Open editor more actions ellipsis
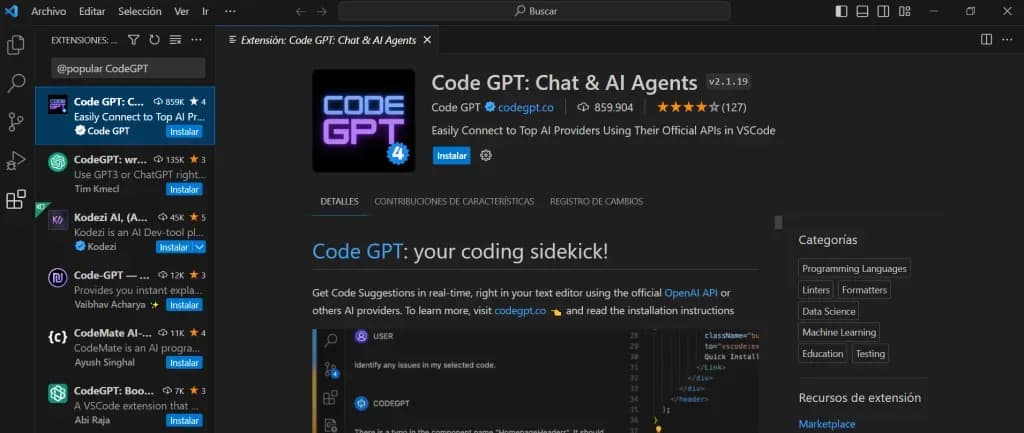The height and width of the screenshot is (433, 1024). point(1007,40)
